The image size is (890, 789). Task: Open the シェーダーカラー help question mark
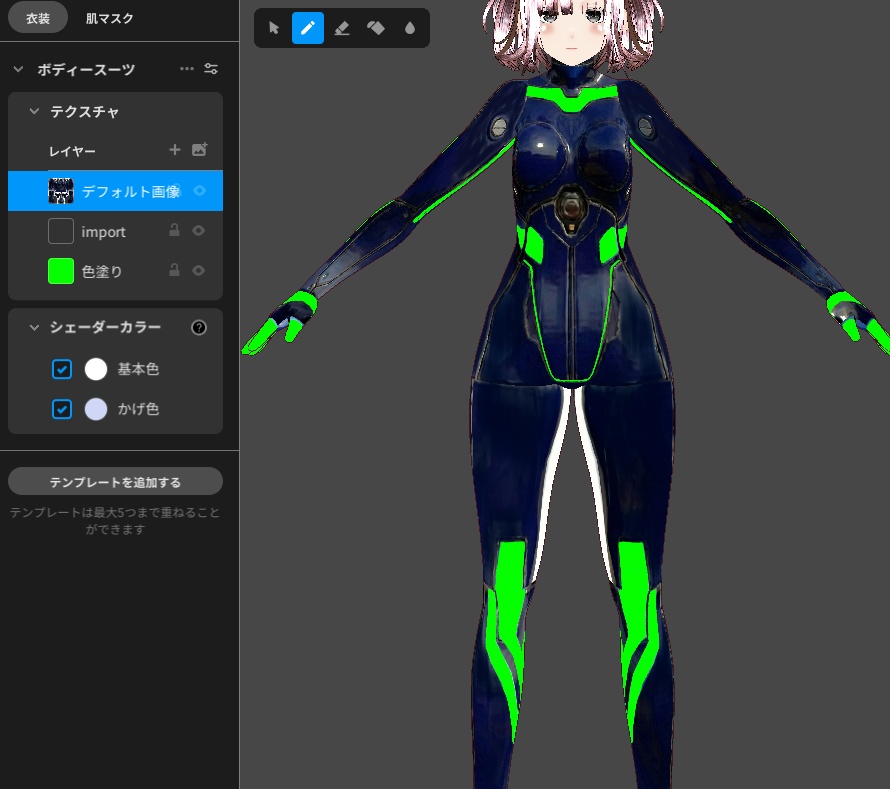coord(199,328)
